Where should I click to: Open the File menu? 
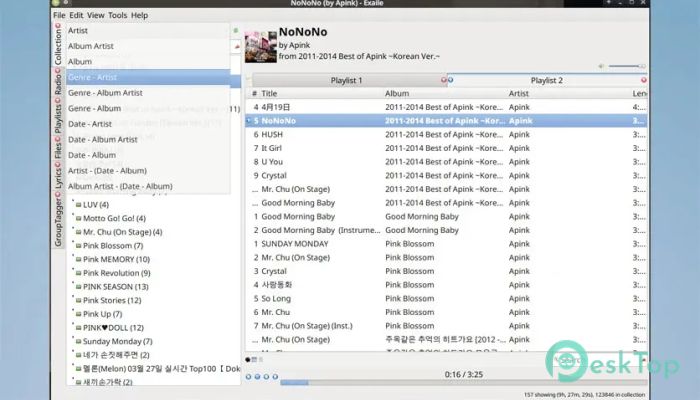pyautogui.click(x=59, y=15)
